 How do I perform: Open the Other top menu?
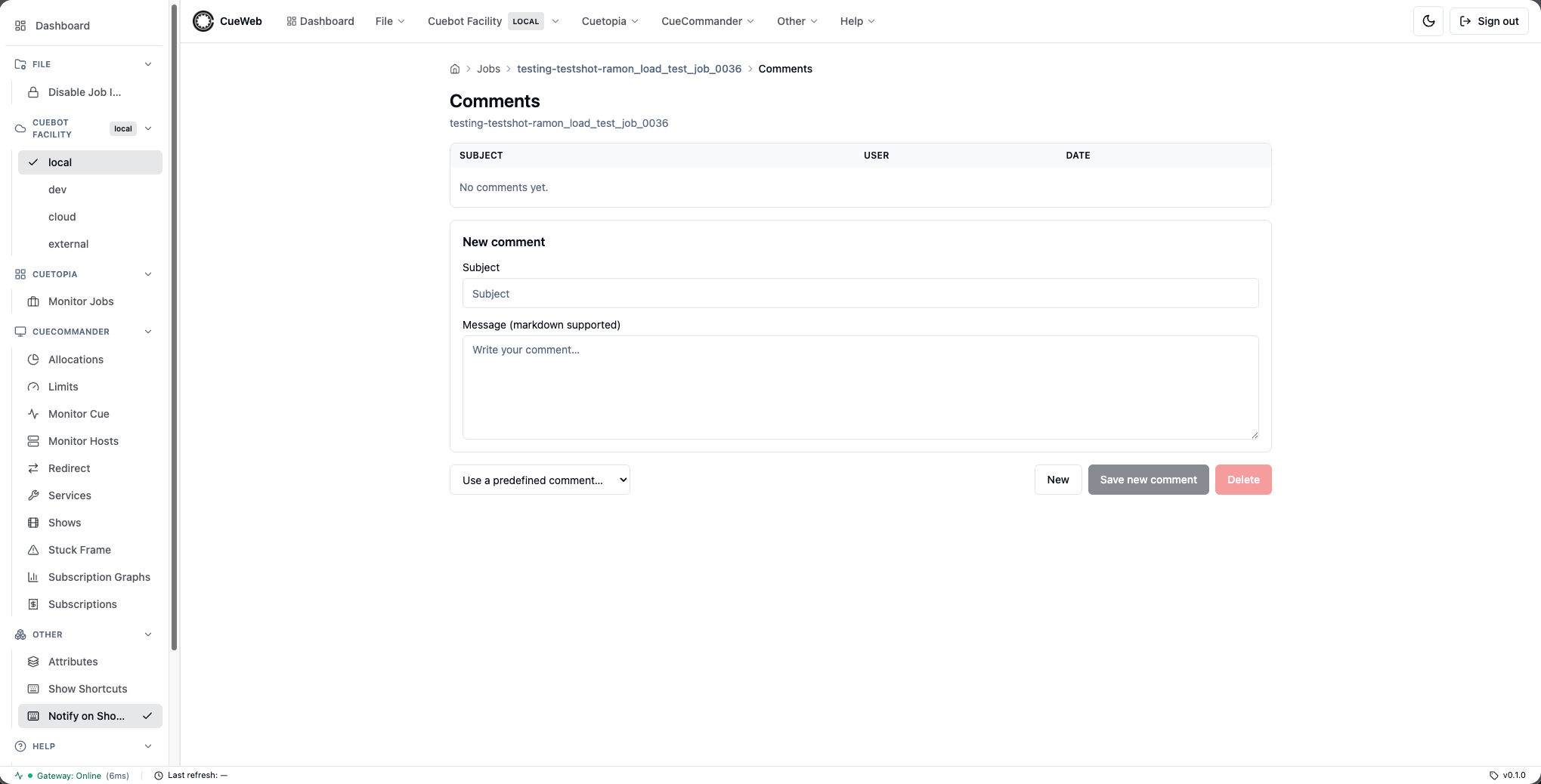click(797, 21)
